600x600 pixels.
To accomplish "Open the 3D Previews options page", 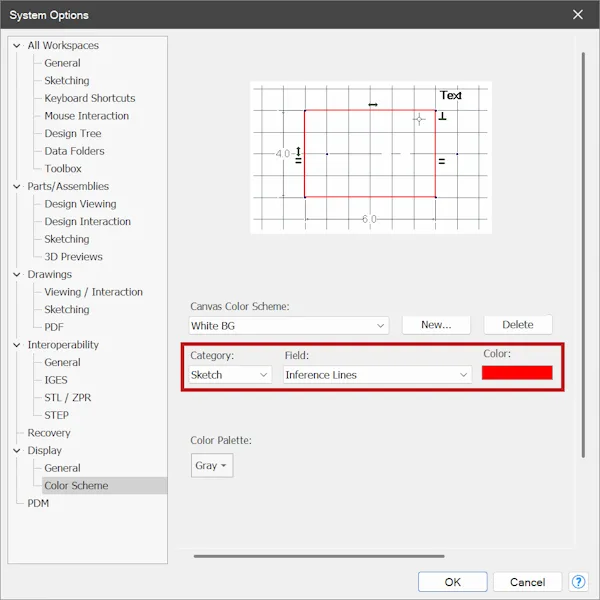I will [x=73, y=257].
